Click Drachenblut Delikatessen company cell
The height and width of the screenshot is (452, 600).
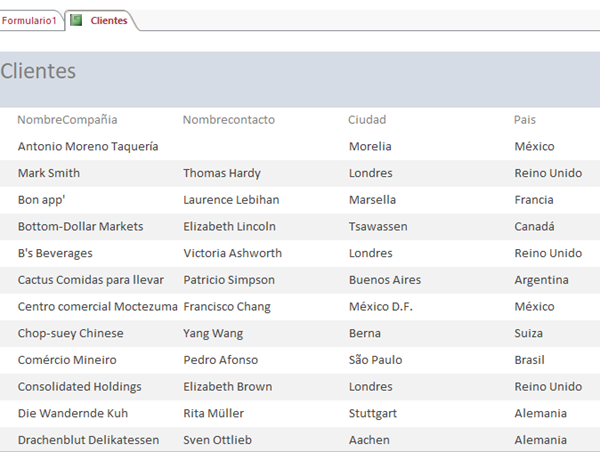click(88, 440)
